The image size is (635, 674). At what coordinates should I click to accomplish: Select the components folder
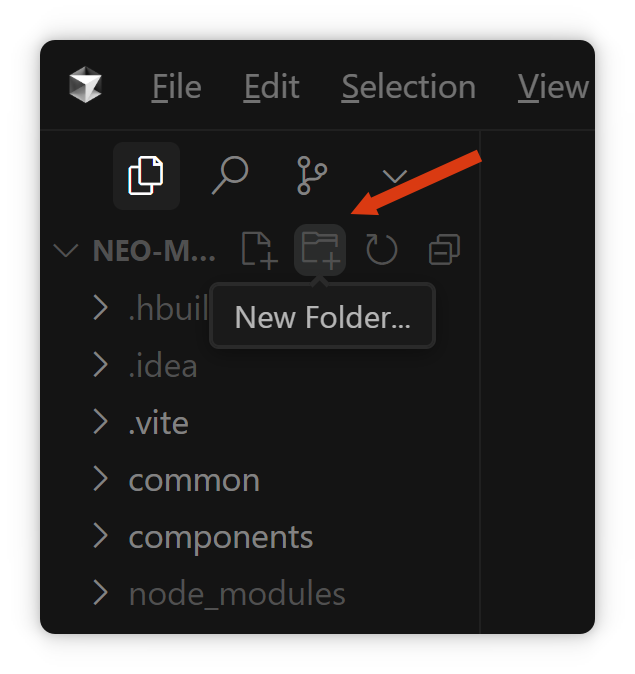221,537
